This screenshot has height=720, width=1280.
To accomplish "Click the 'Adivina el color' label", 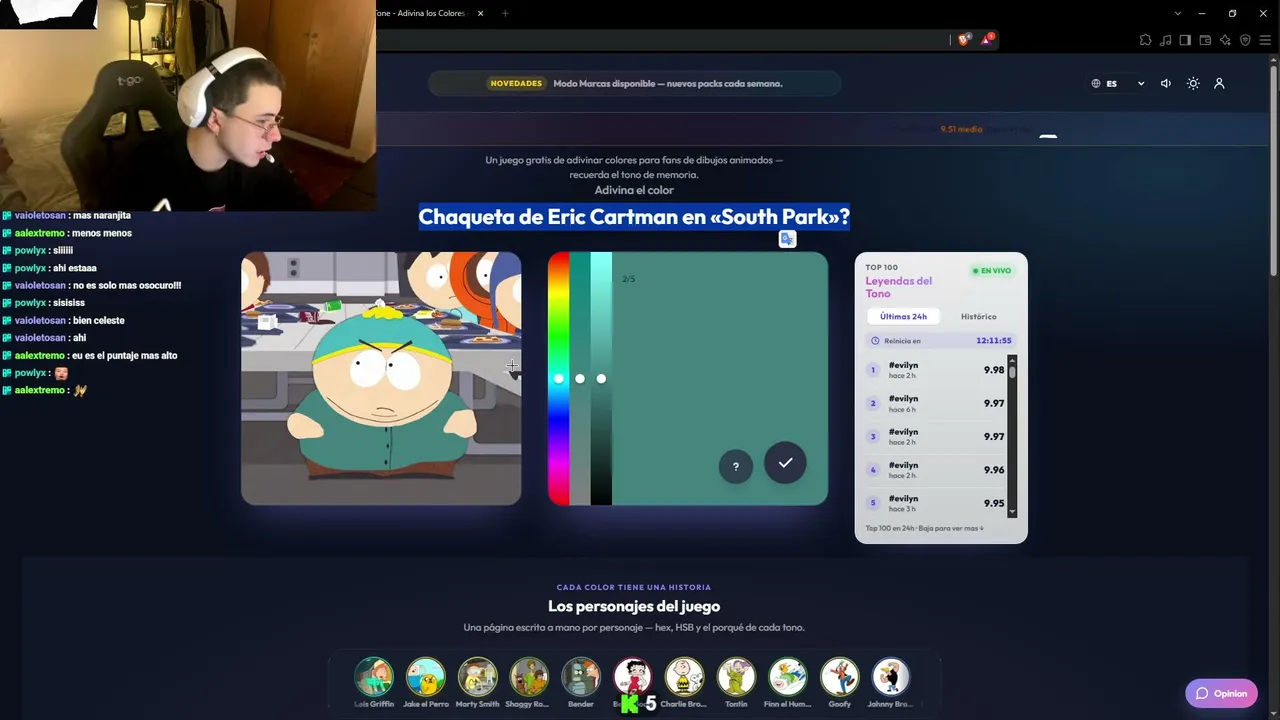I will point(634,190).
